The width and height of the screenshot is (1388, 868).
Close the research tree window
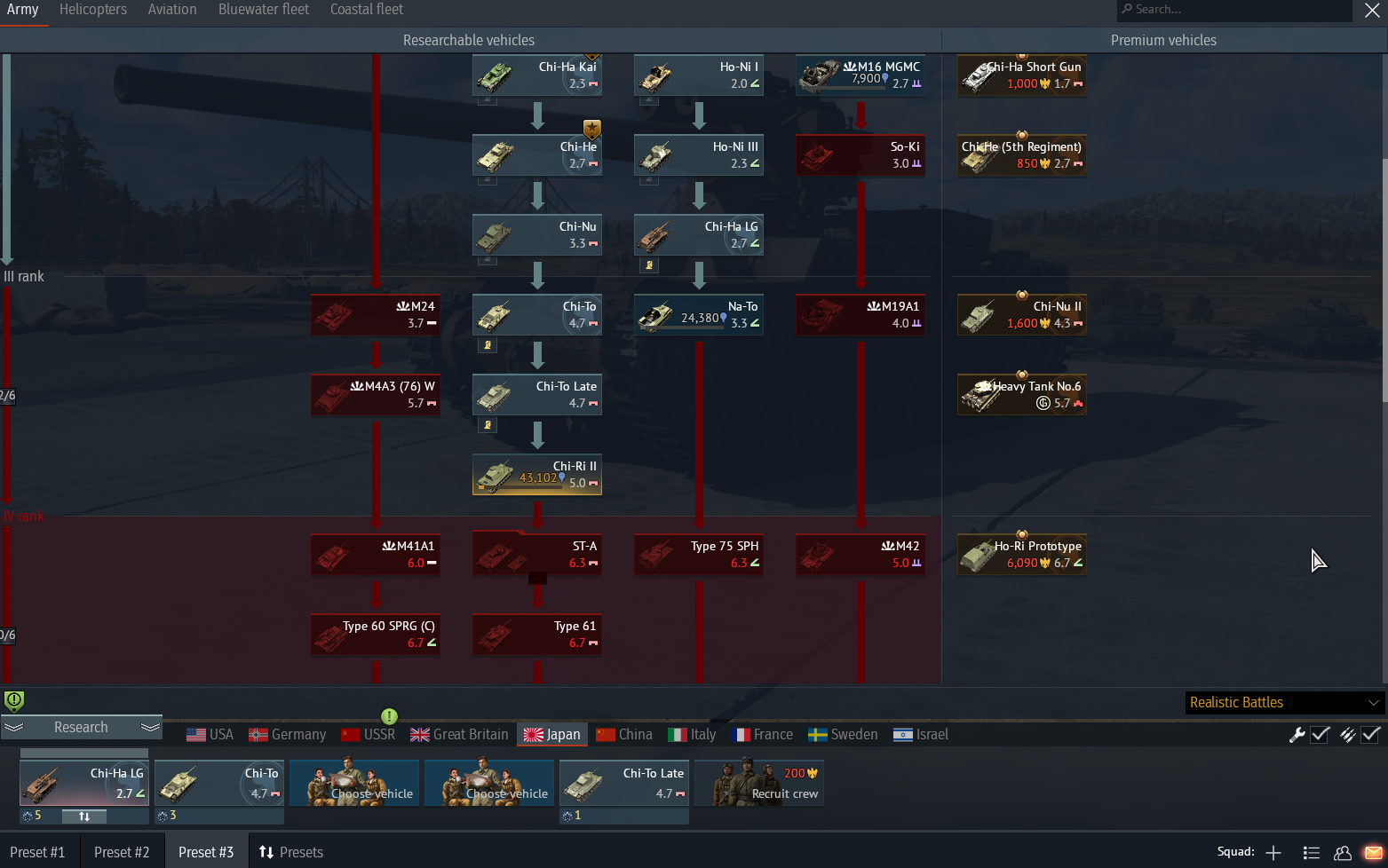click(1372, 11)
